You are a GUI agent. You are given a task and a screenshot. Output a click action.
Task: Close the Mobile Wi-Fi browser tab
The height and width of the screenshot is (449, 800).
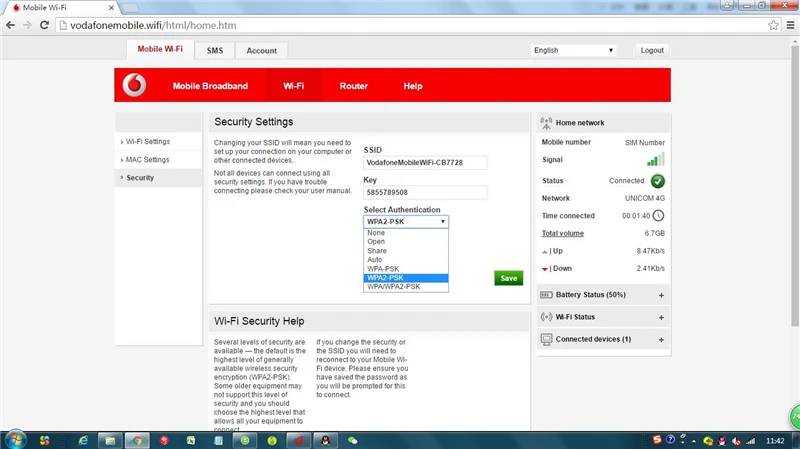click(x=111, y=8)
